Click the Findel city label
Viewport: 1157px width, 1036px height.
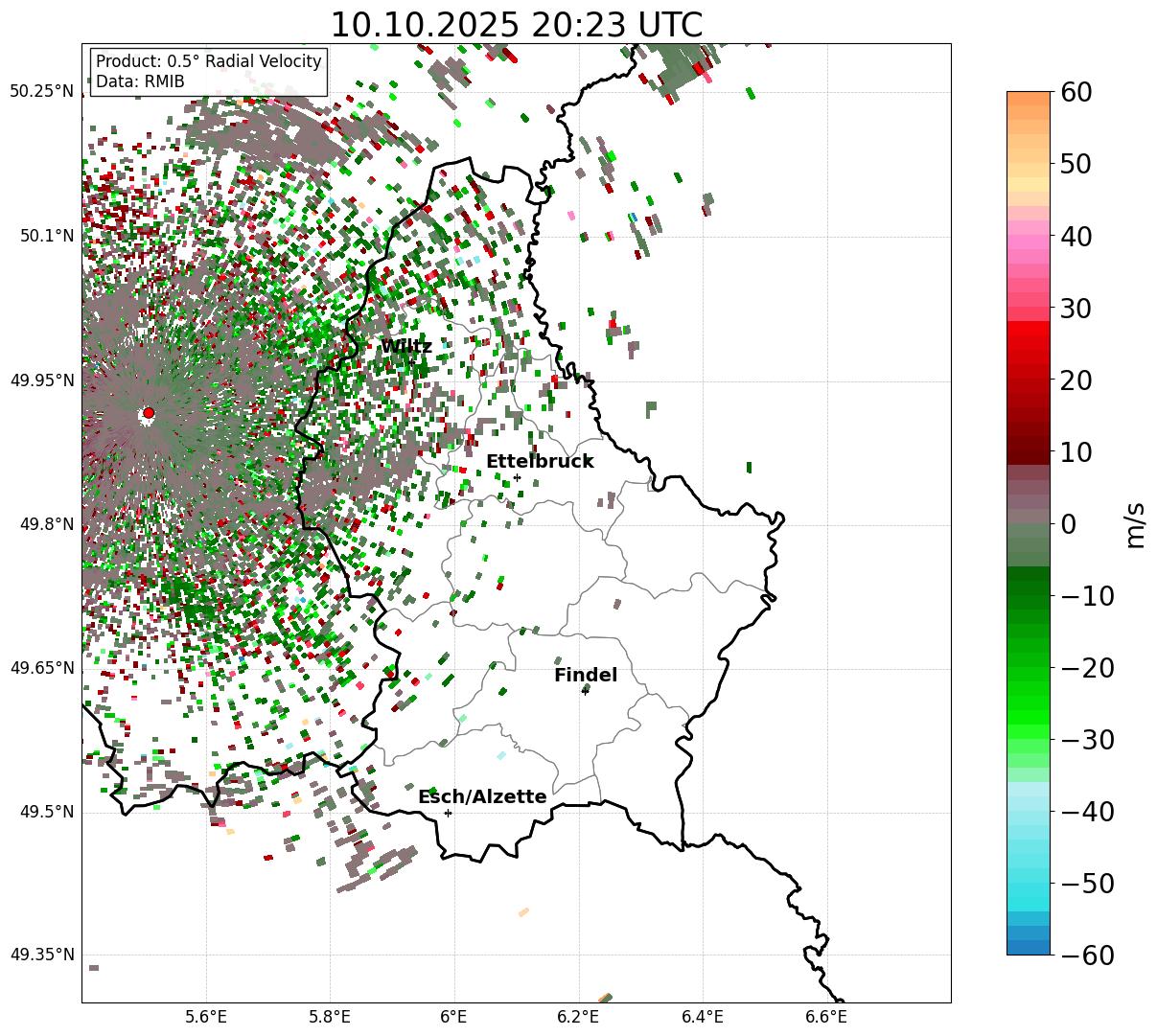586,675
